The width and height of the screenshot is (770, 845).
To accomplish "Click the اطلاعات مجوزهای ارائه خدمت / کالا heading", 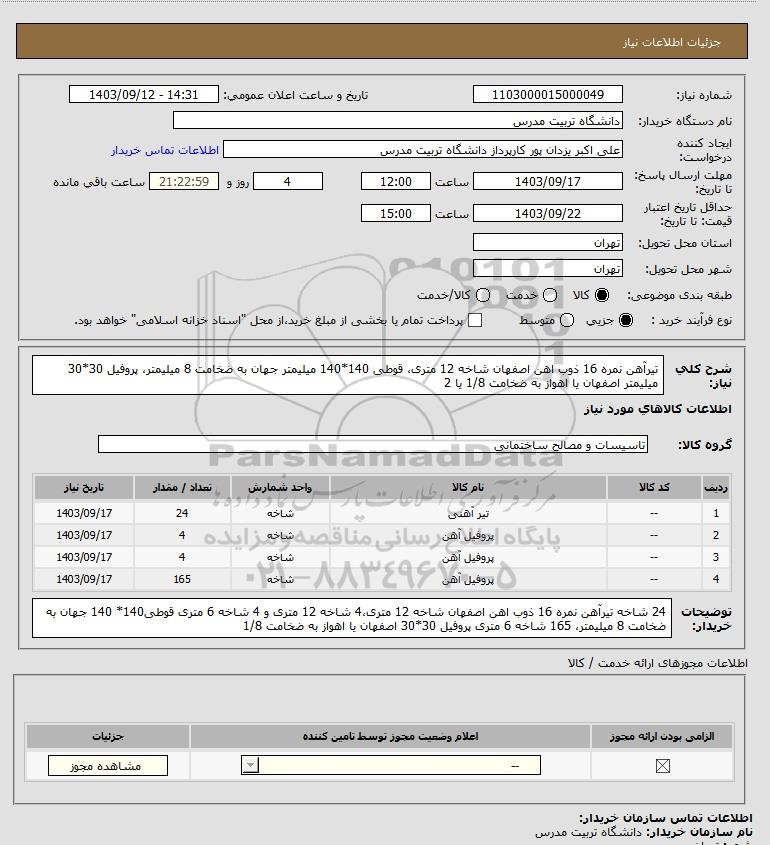I will pos(657,663).
